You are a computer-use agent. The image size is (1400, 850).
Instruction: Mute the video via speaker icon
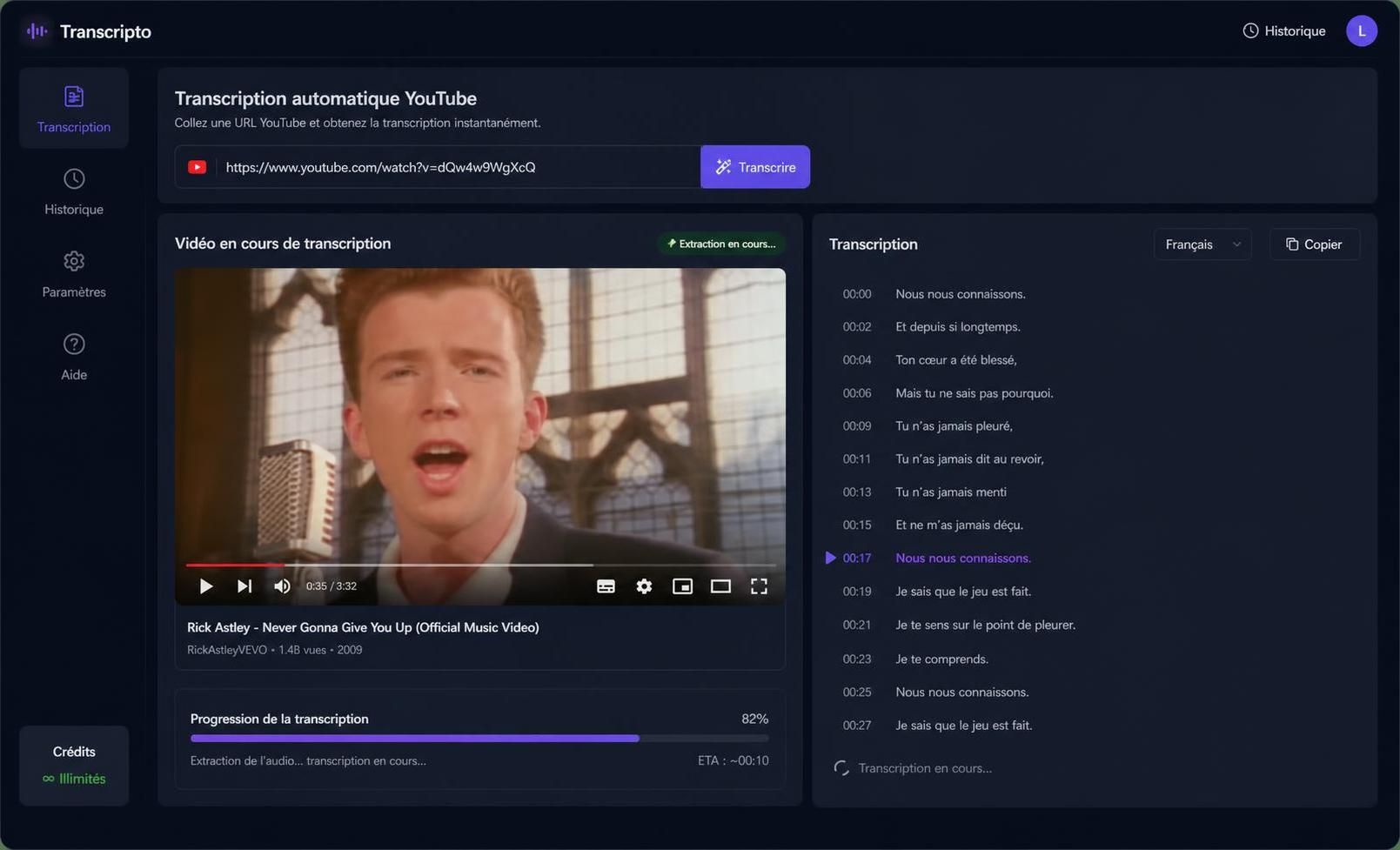pyautogui.click(x=282, y=586)
